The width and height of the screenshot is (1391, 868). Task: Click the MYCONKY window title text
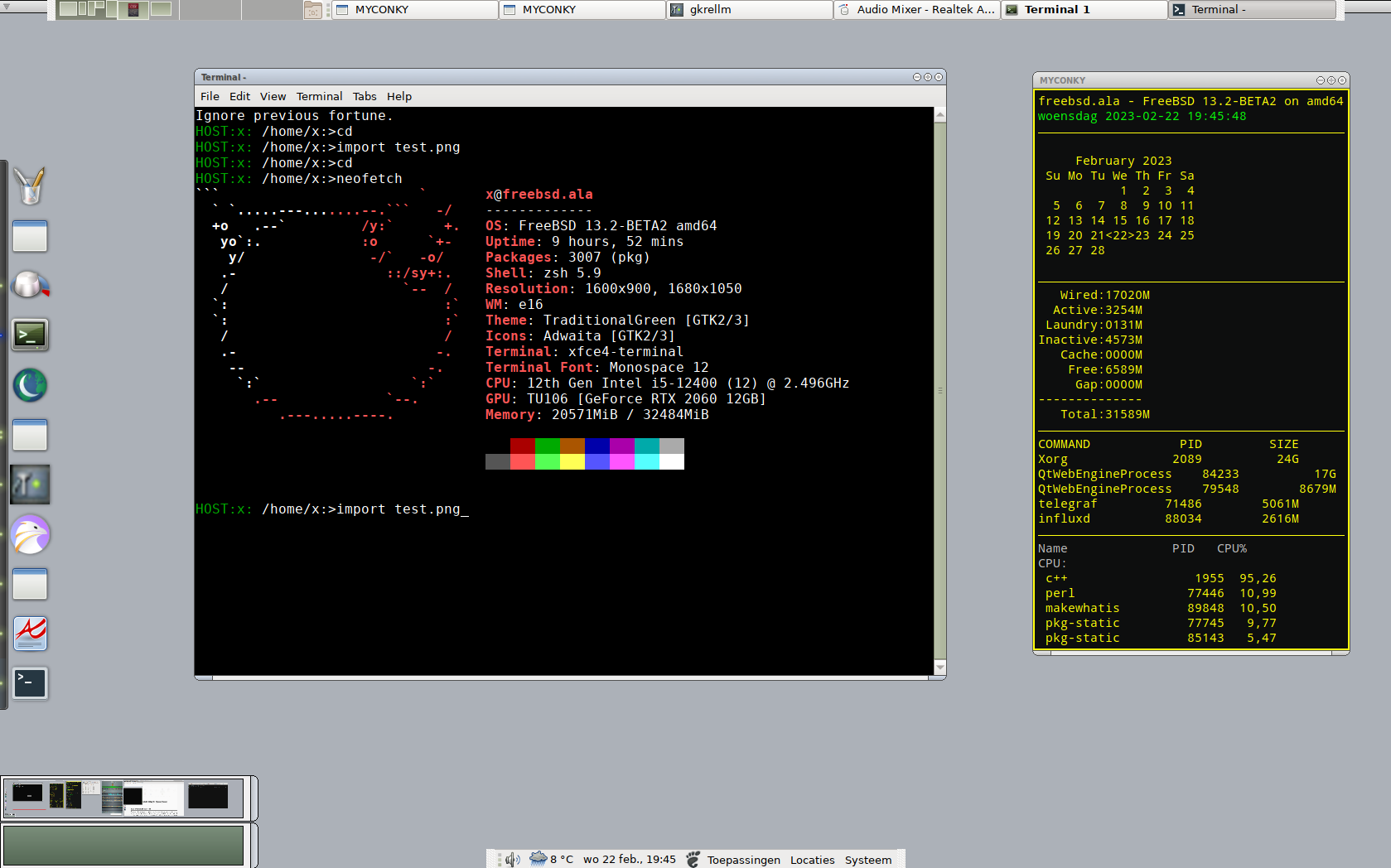pos(1062,80)
